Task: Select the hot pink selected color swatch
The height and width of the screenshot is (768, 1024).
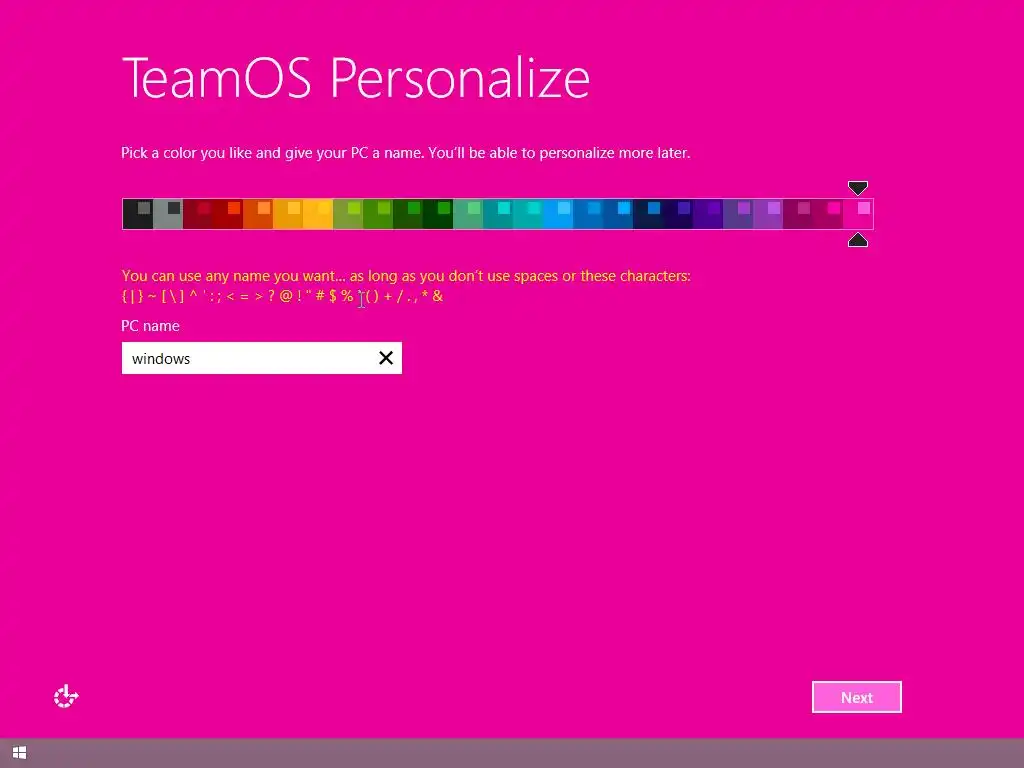Action: pyautogui.click(x=858, y=214)
